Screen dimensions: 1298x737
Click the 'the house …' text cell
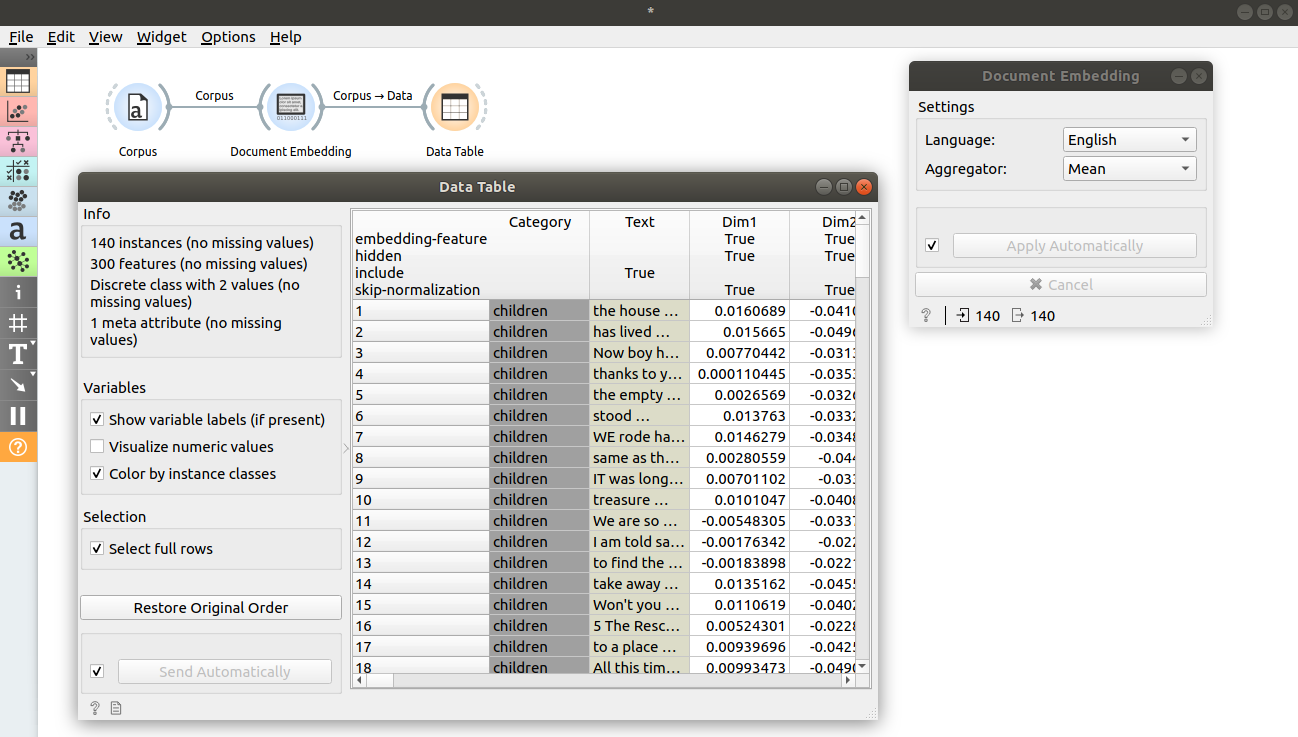coord(639,311)
